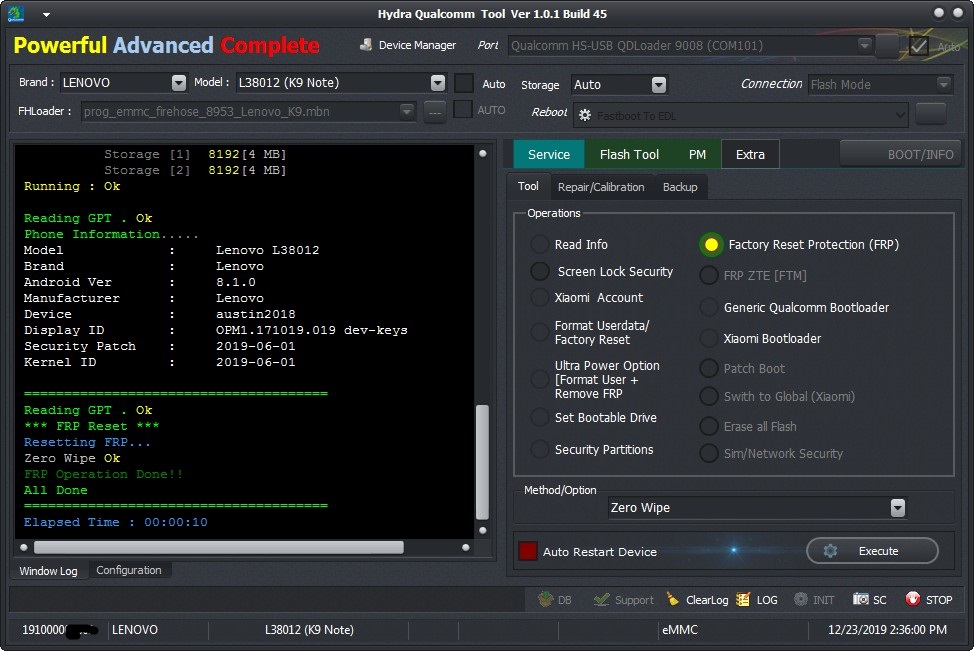The height and width of the screenshot is (651, 974).
Task: Click the log horizontal scrollbar thumb
Action: [219, 547]
